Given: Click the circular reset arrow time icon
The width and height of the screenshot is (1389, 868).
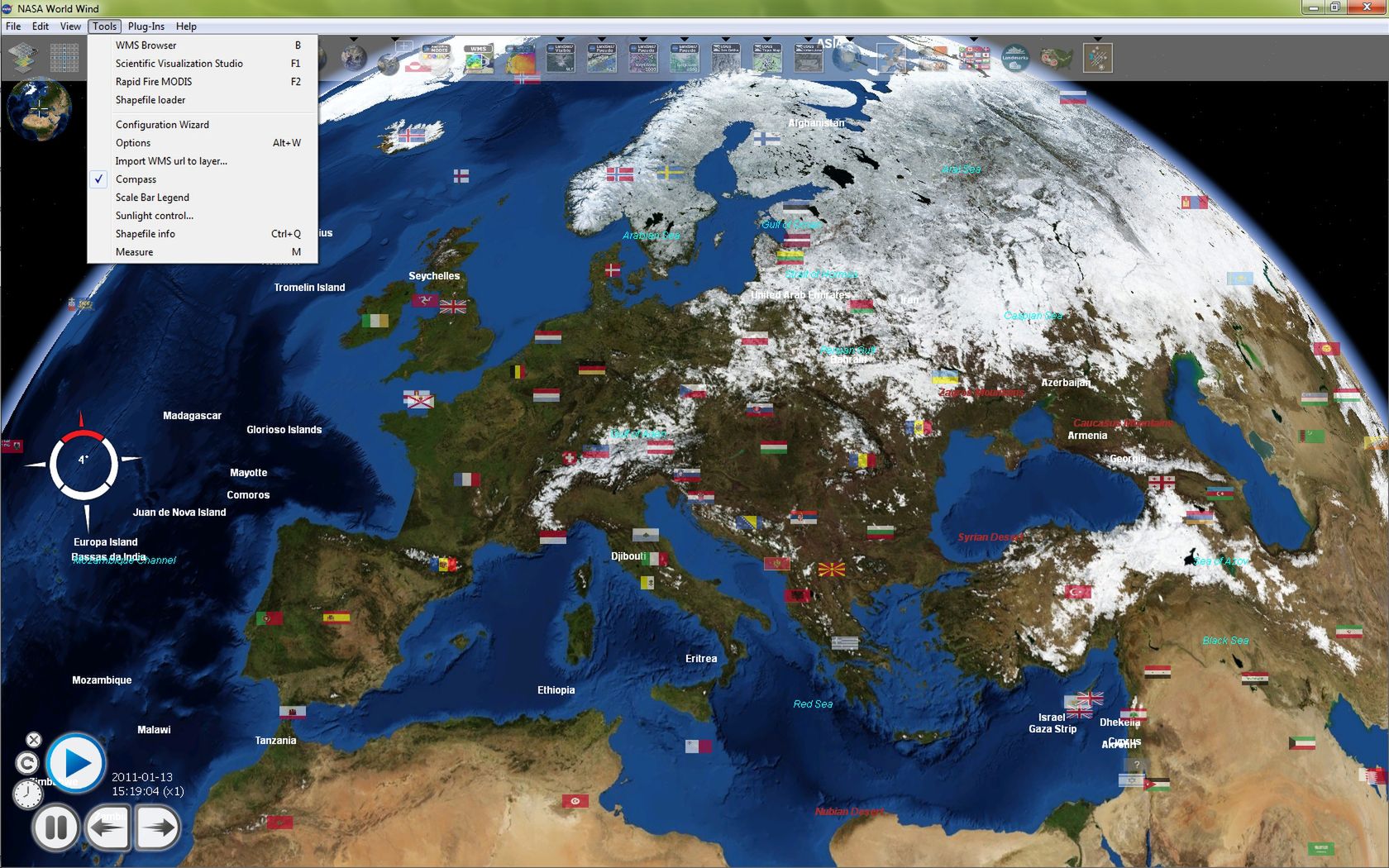Looking at the screenshot, I should (x=27, y=763).
